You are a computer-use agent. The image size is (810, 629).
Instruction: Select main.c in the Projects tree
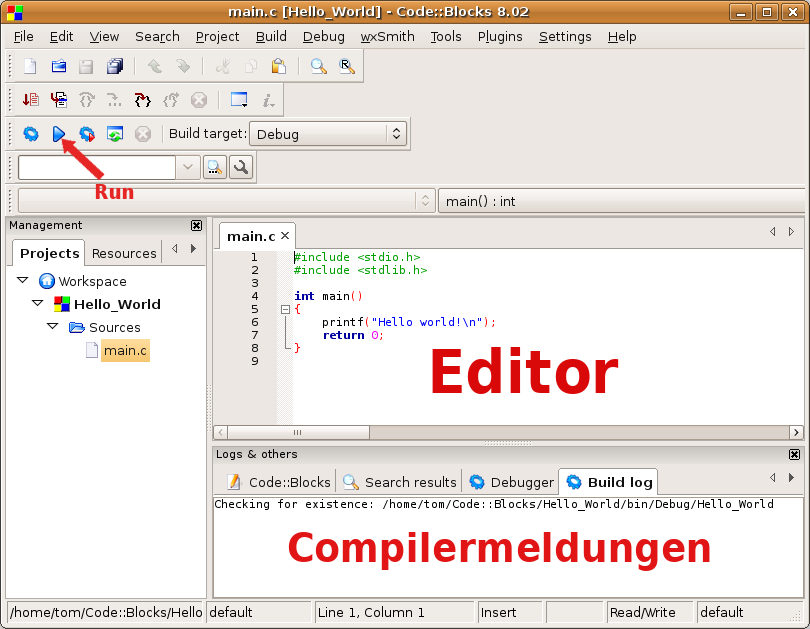tap(126, 351)
